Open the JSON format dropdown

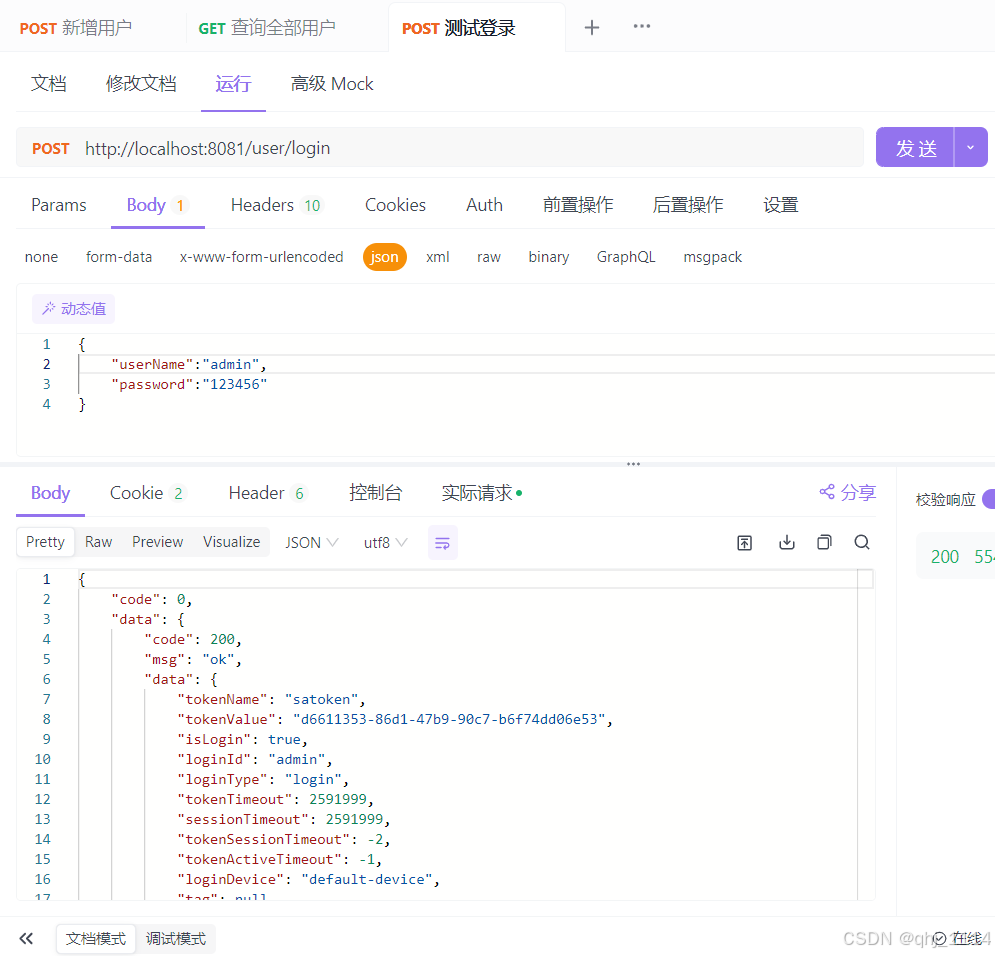312,543
